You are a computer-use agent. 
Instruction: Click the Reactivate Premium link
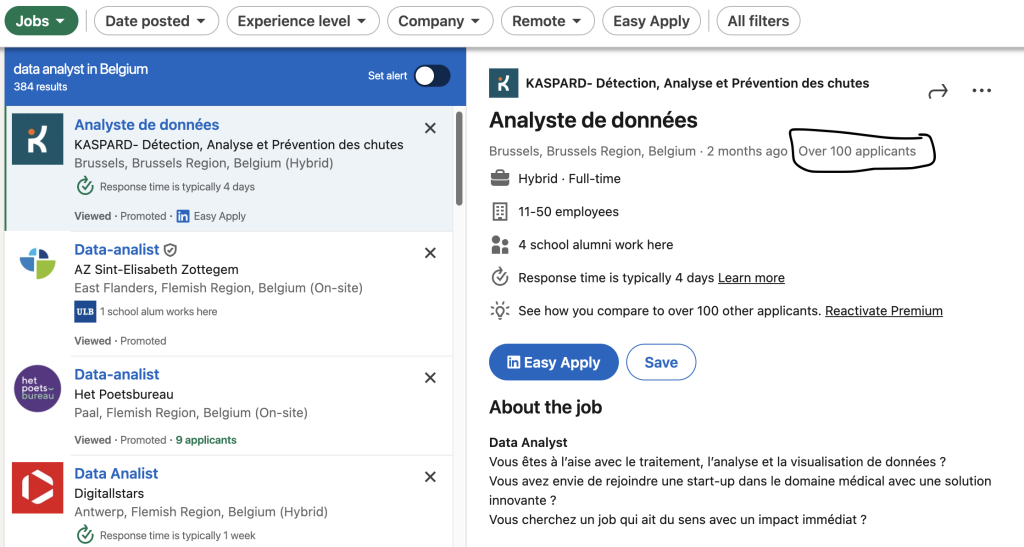coord(884,311)
